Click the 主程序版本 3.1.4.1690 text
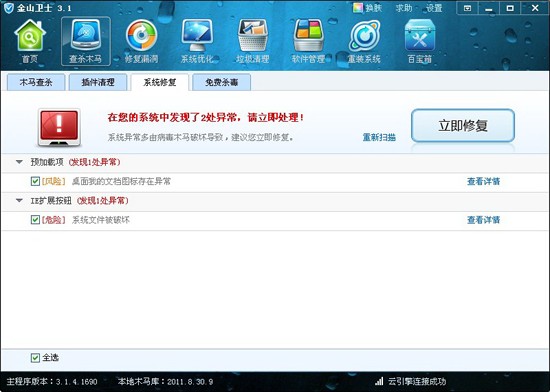The image size is (550, 392). coord(52,381)
